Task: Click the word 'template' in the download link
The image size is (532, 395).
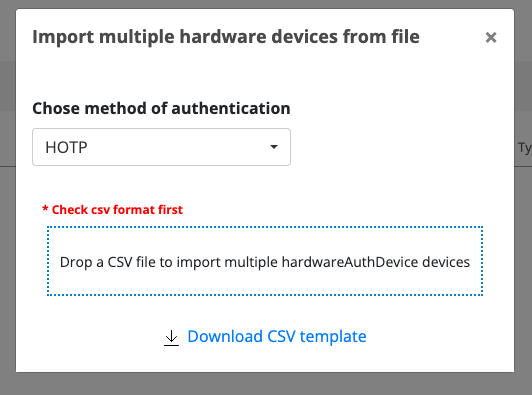Action: tap(333, 337)
